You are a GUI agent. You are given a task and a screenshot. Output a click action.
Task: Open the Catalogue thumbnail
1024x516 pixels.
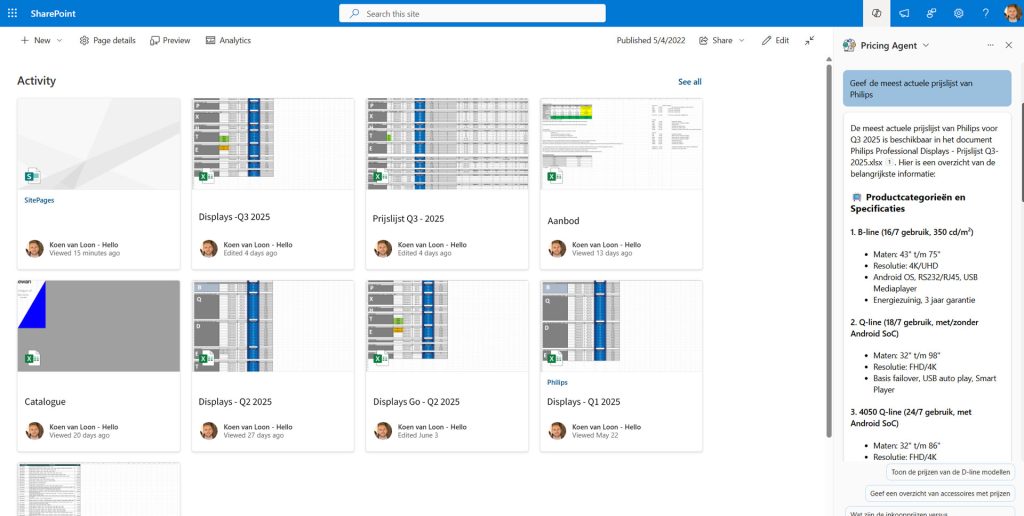click(99, 327)
